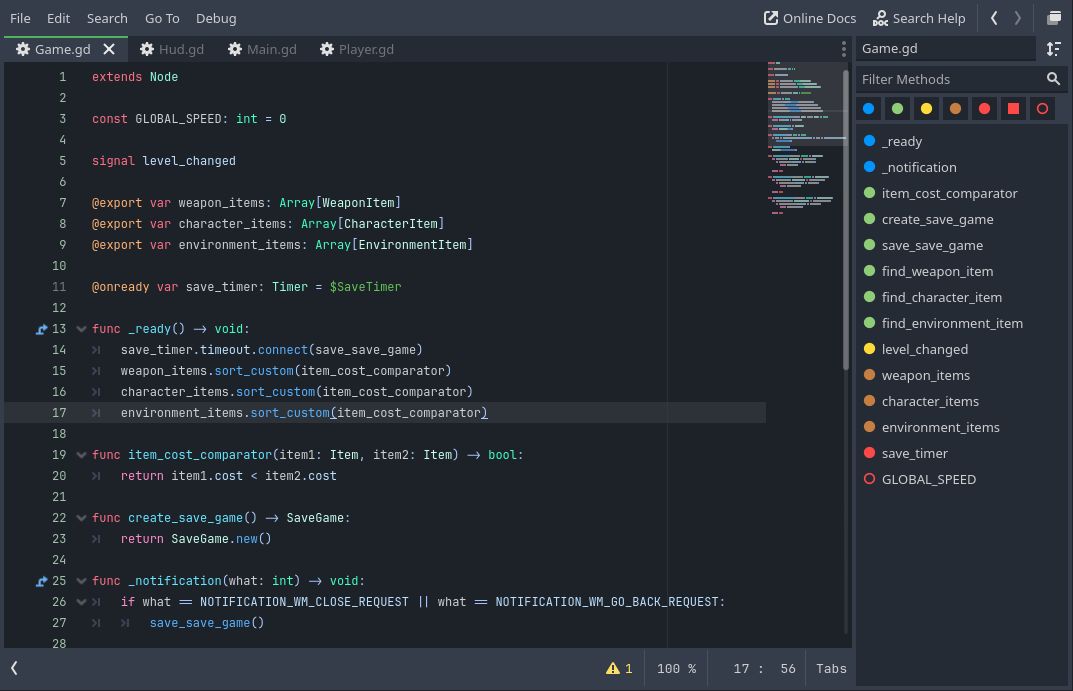Open the Debug menu
Screen dimensions: 1073x691
click(x=216, y=18)
